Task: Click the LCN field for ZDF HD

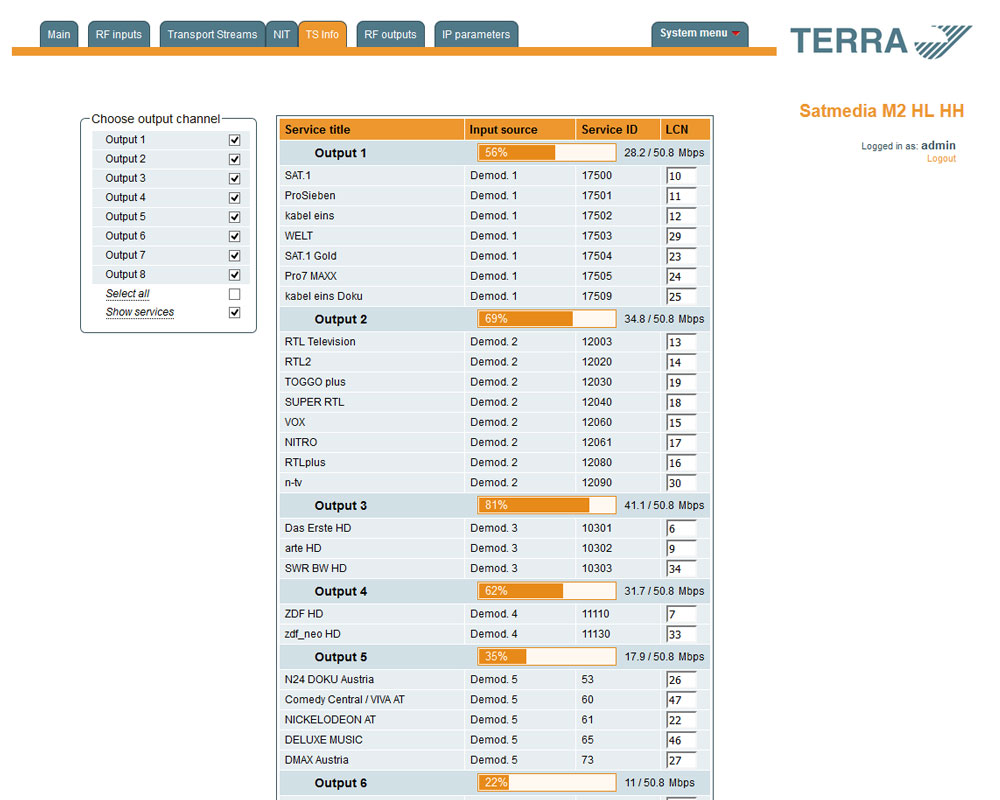Action: [x=681, y=614]
